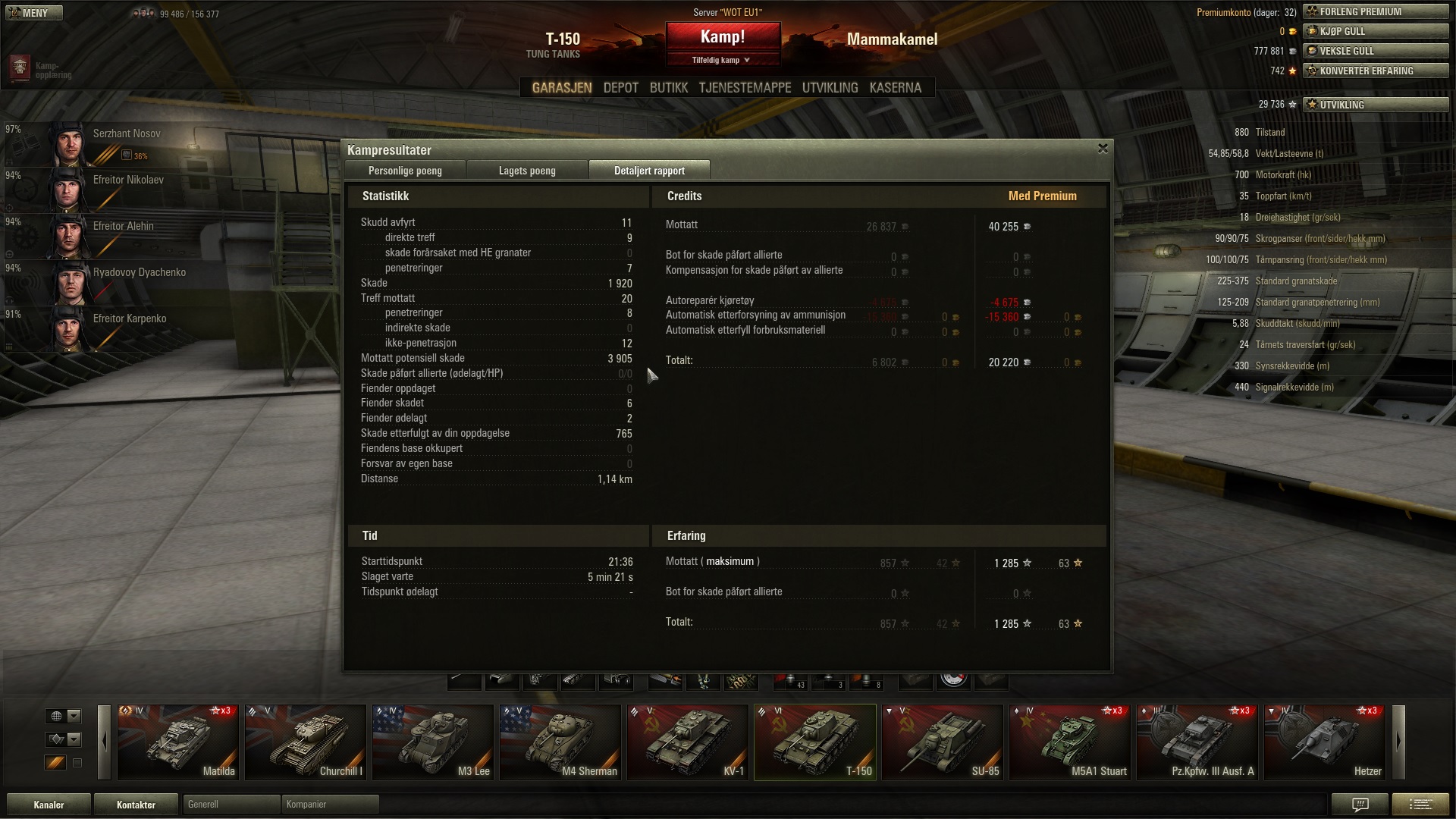Viewport: 1456px width, 819px height.
Task: Open the MENY game menu
Action: coord(32,13)
